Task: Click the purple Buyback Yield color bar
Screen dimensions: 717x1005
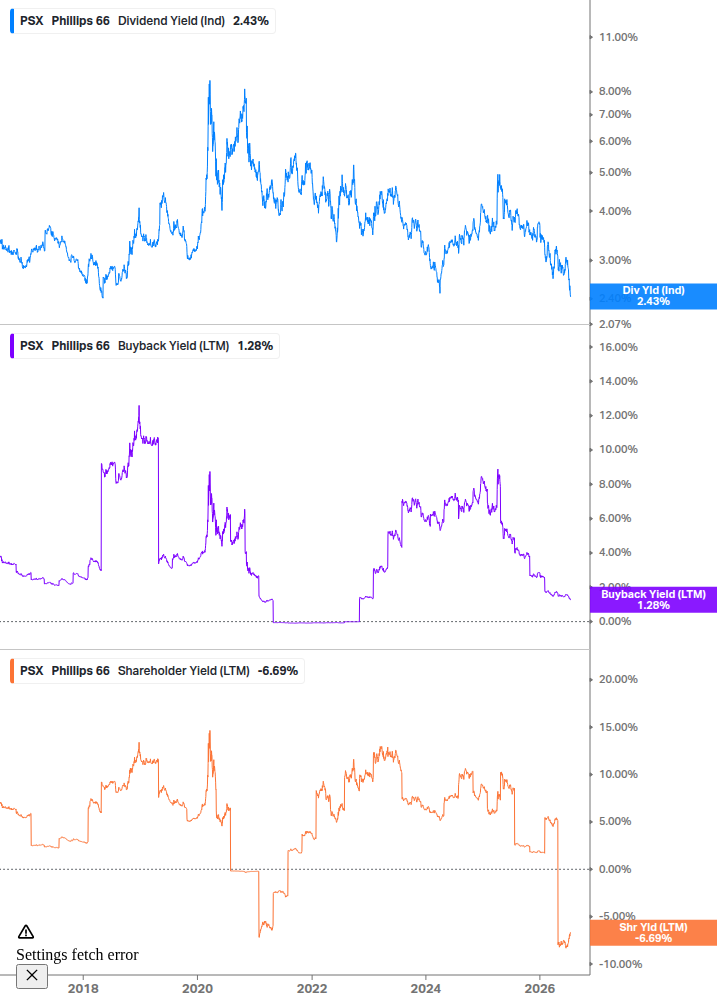Action: [12, 346]
